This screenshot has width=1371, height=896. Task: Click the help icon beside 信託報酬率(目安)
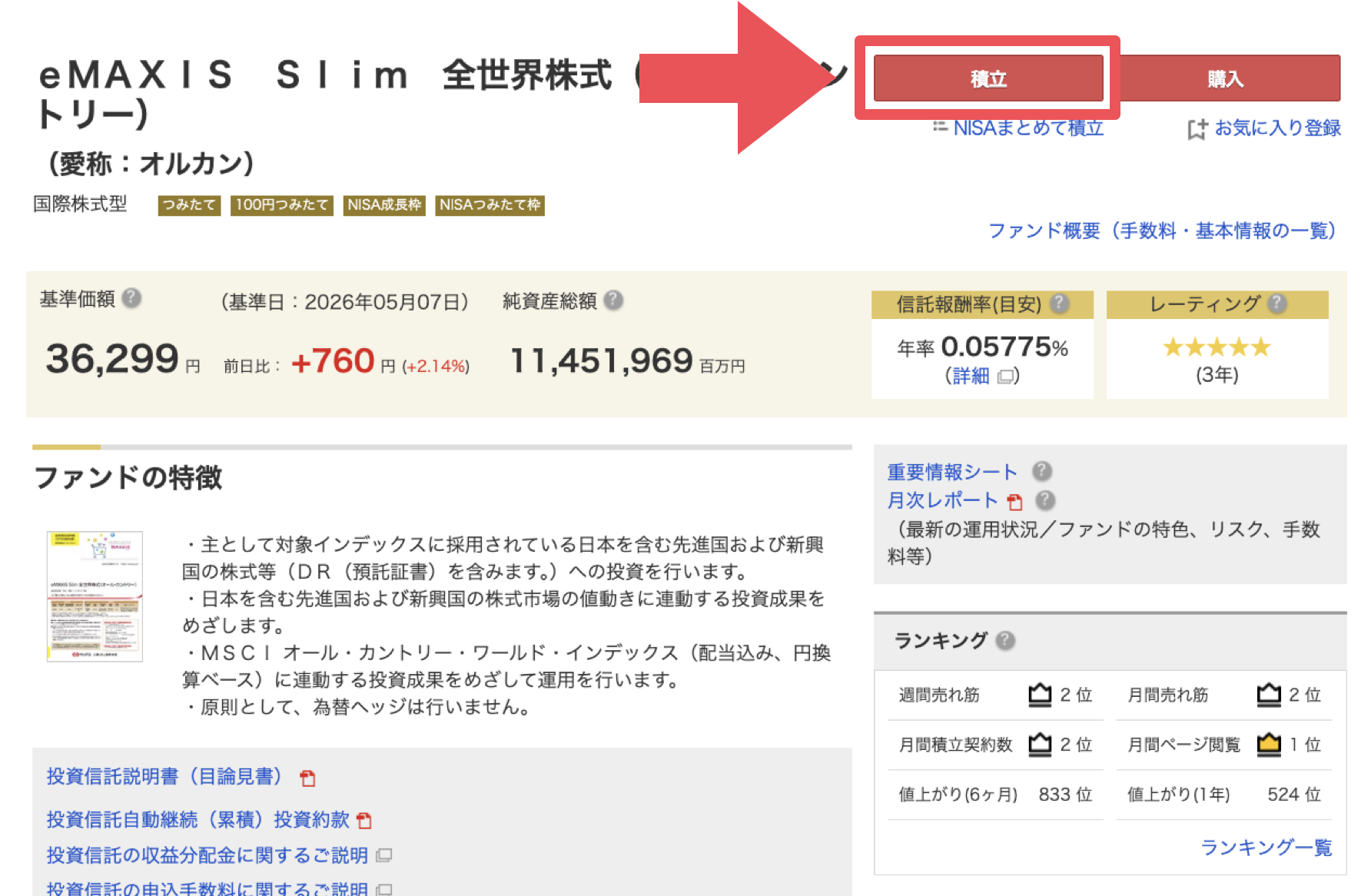click(1059, 304)
